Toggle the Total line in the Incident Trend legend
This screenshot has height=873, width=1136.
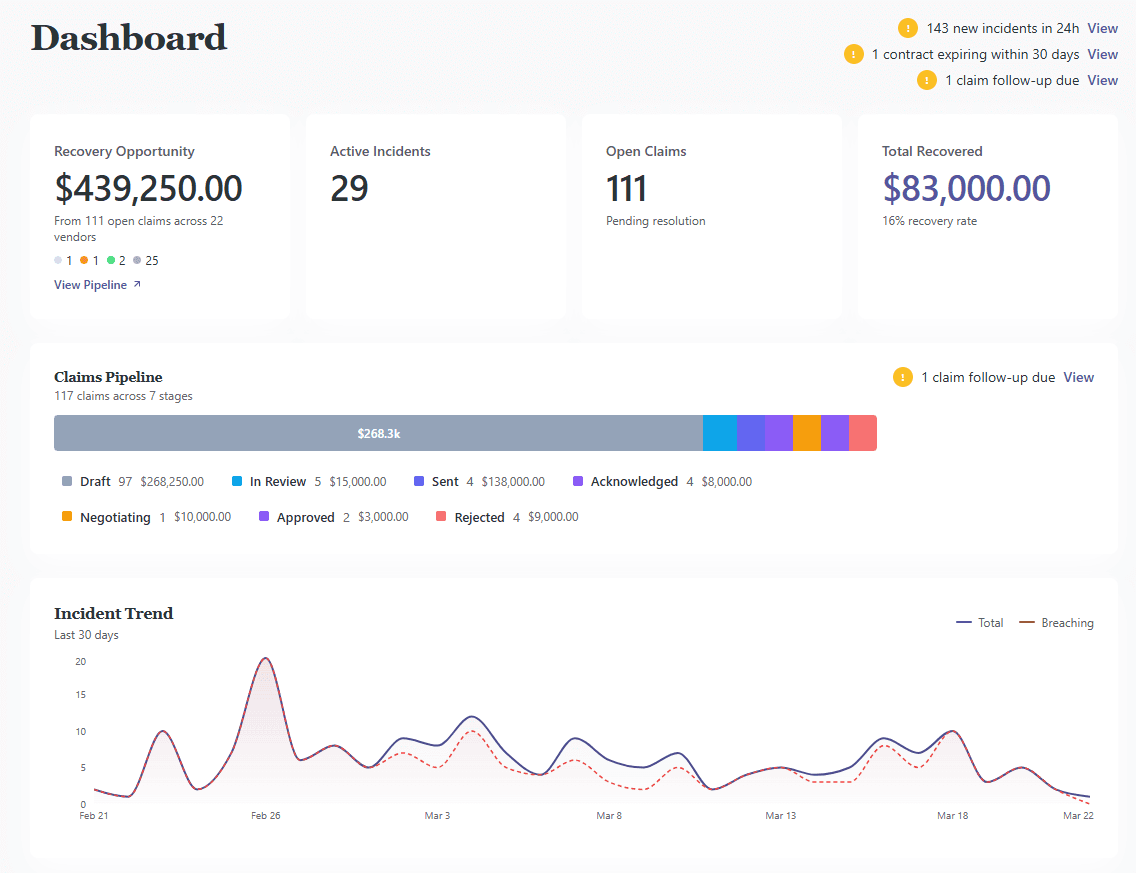pos(980,622)
